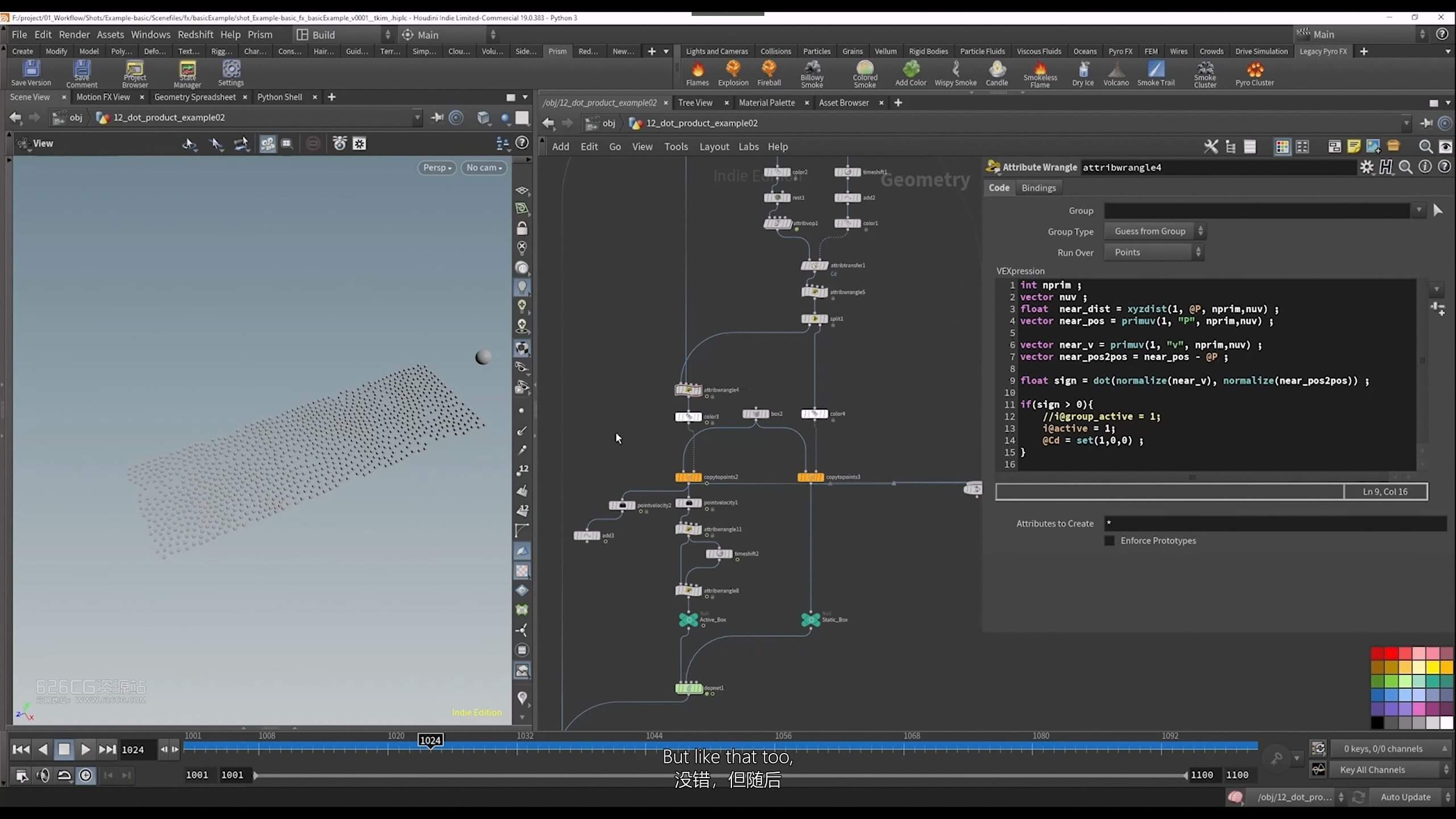Toggle the viewport headlight lighting button

pyautogui.click(x=522, y=287)
